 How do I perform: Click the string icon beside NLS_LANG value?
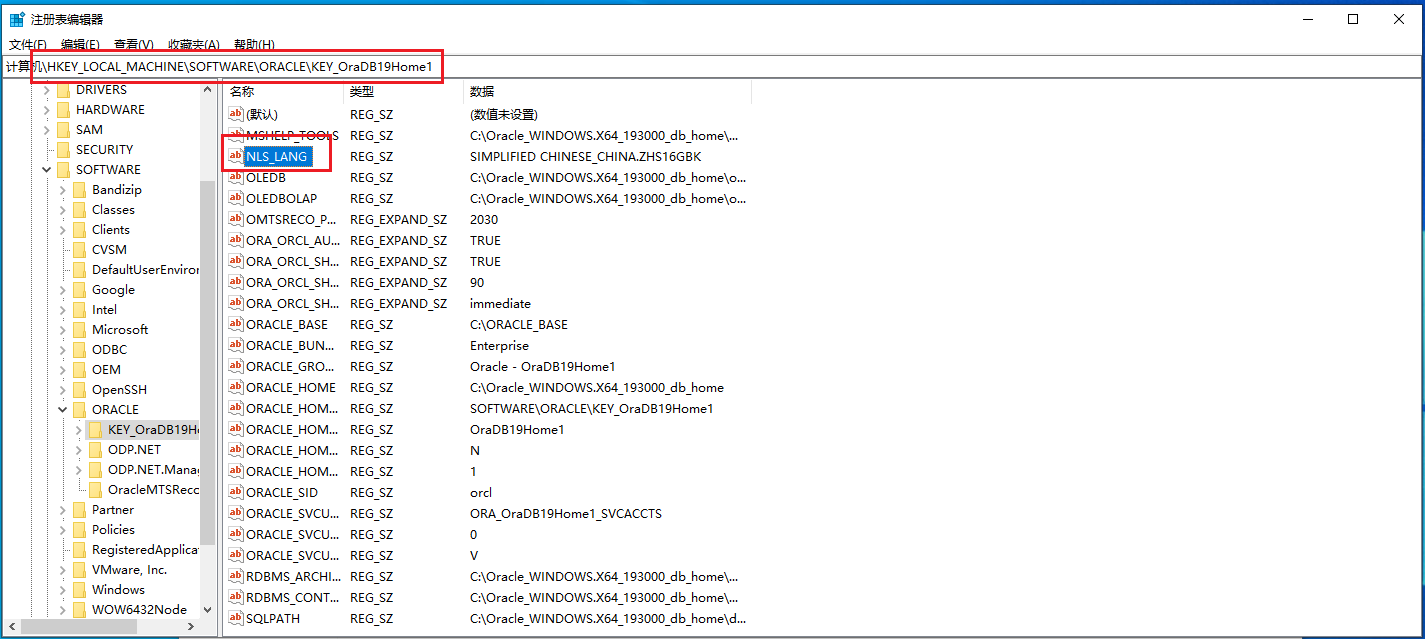coord(236,156)
